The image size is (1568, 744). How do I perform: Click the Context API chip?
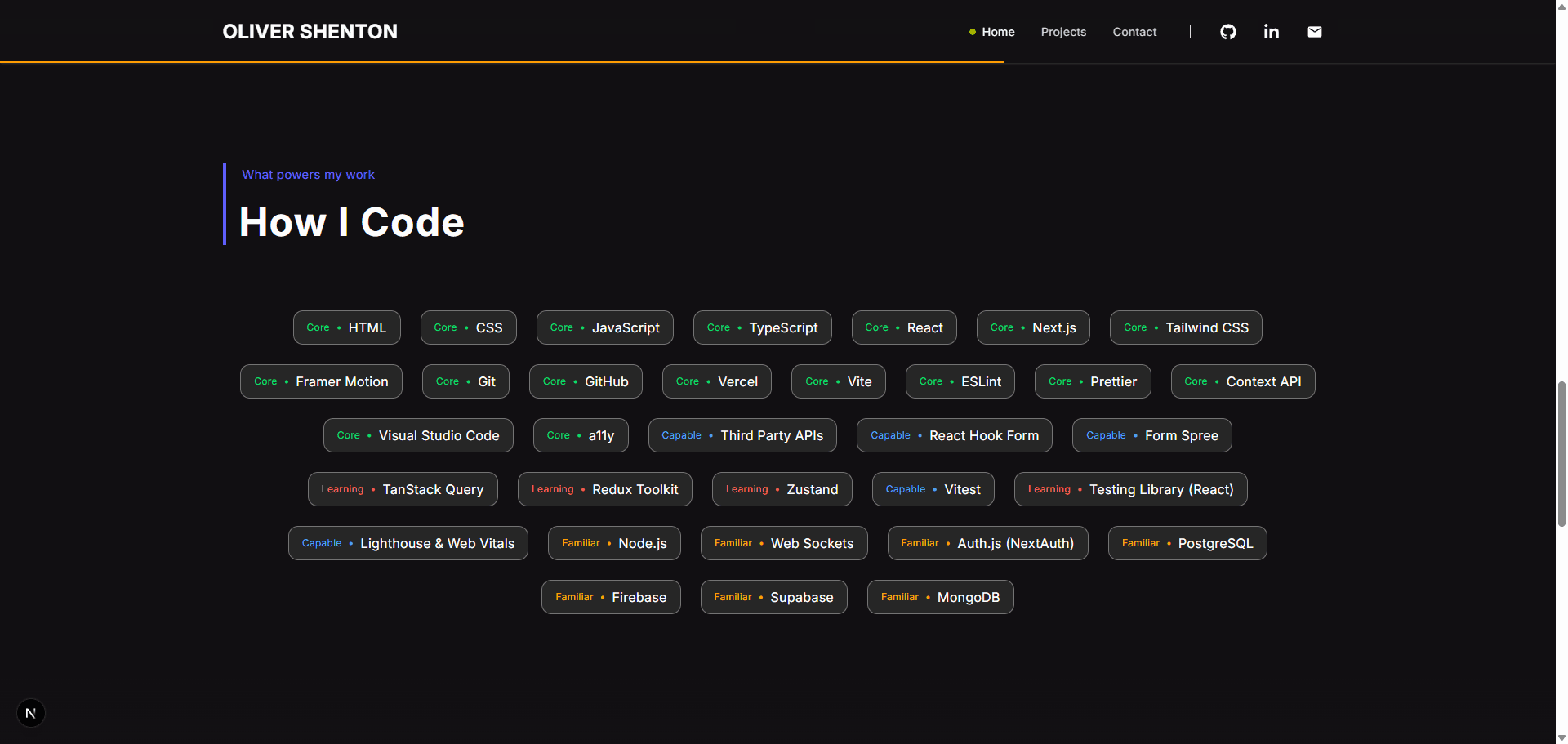coord(1243,381)
